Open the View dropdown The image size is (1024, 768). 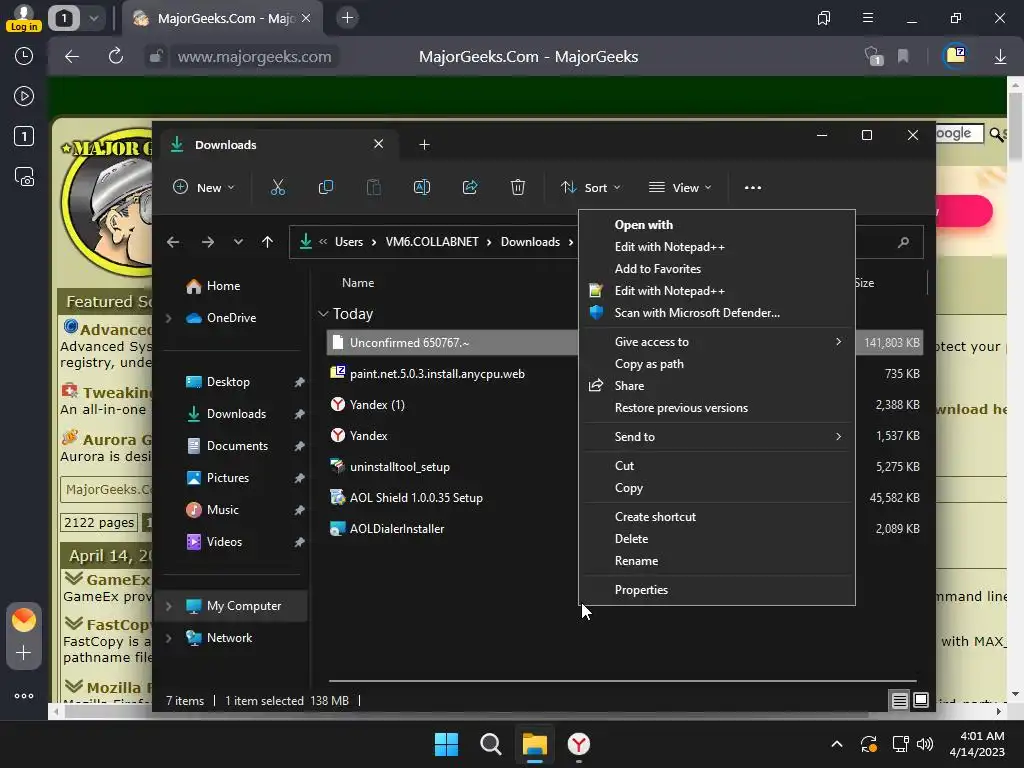(680, 187)
